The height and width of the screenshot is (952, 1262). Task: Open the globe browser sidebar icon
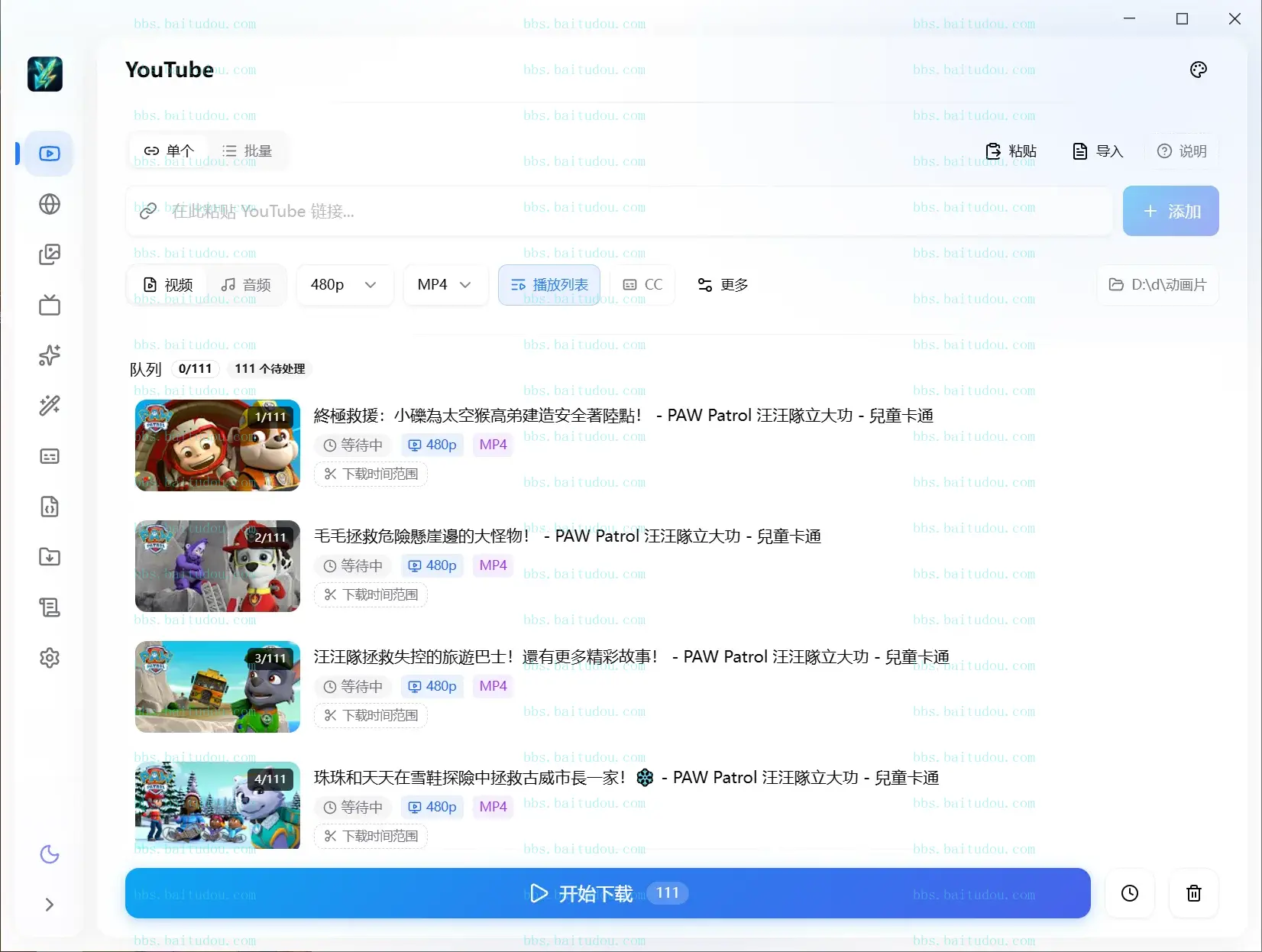[50, 204]
